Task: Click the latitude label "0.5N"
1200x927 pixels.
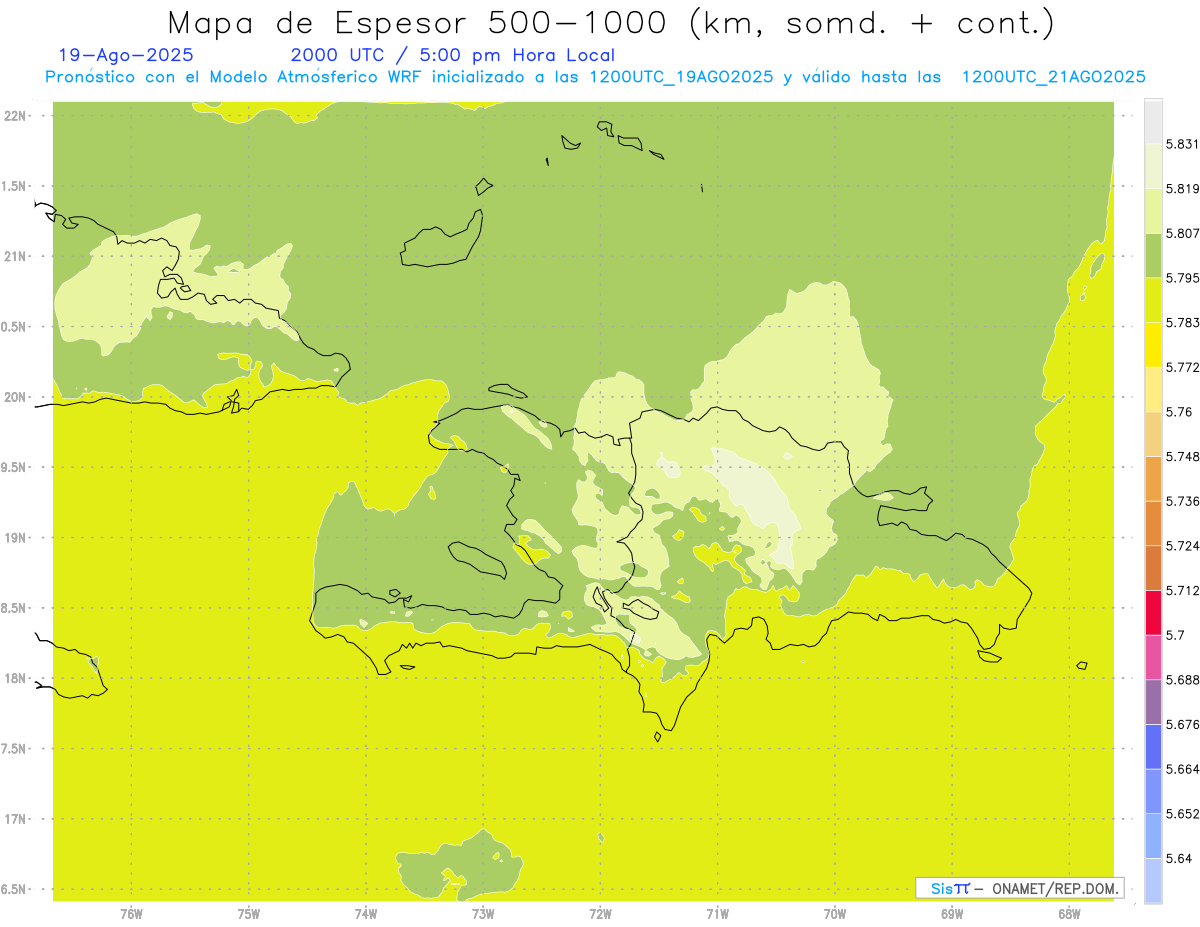Action: (x=14, y=327)
